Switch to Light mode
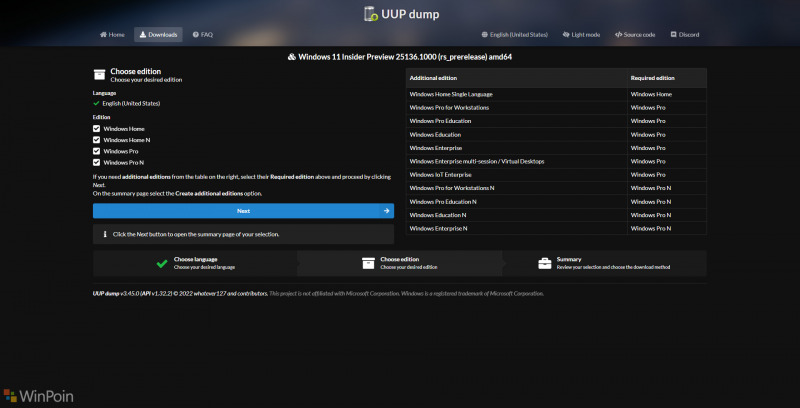 pos(581,35)
